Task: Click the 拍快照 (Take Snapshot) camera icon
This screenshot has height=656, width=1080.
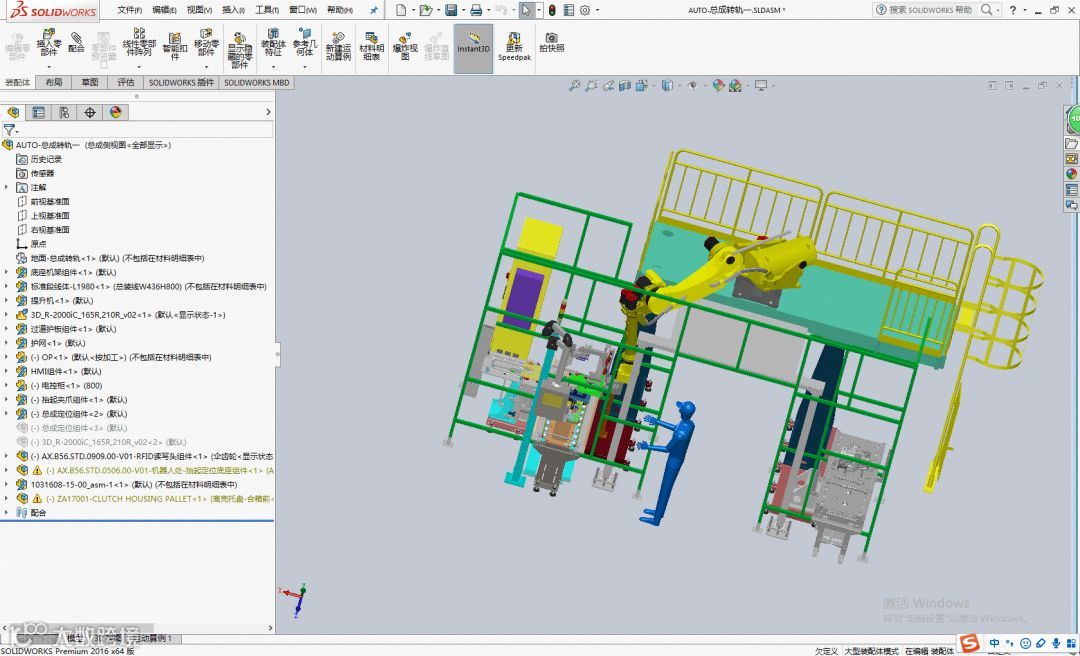Action: coord(552,42)
